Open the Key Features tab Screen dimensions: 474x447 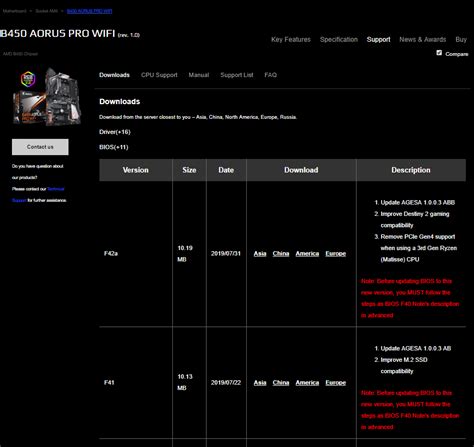(x=291, y=39)
